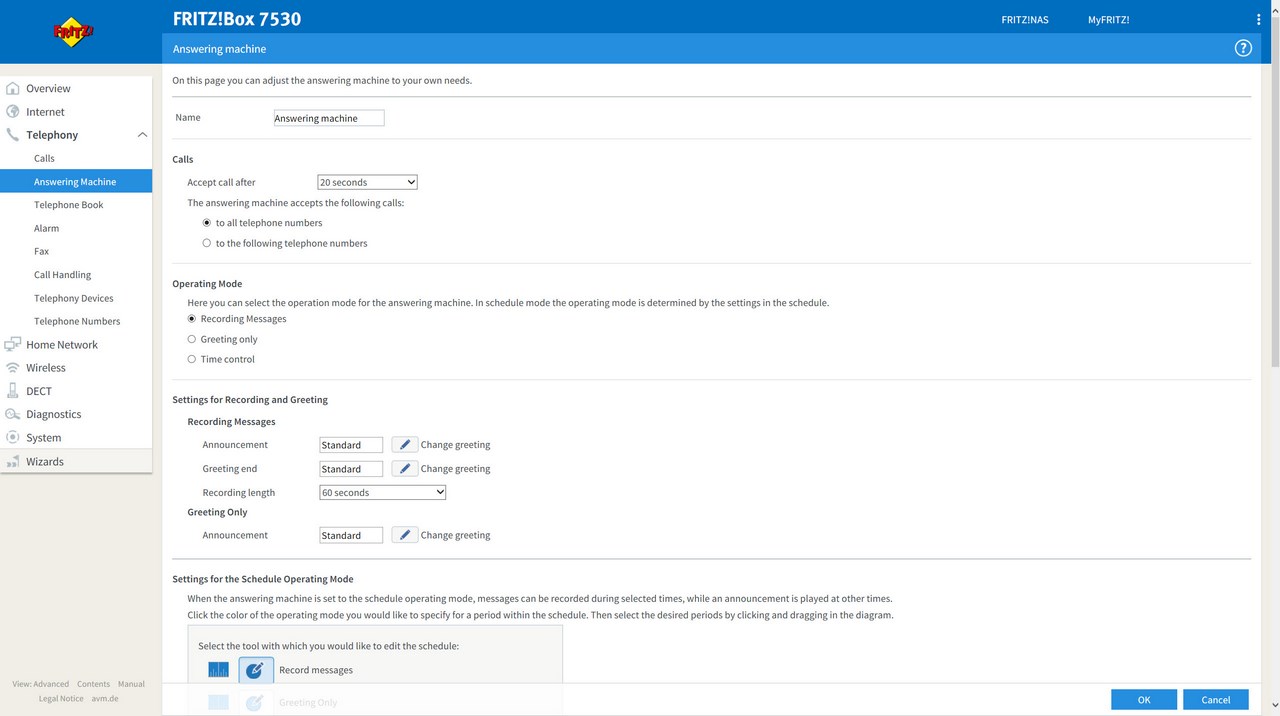The width and height of the screenshot is (1280, 716).
Task: Click the OK button
Action: pos(1144,700)
